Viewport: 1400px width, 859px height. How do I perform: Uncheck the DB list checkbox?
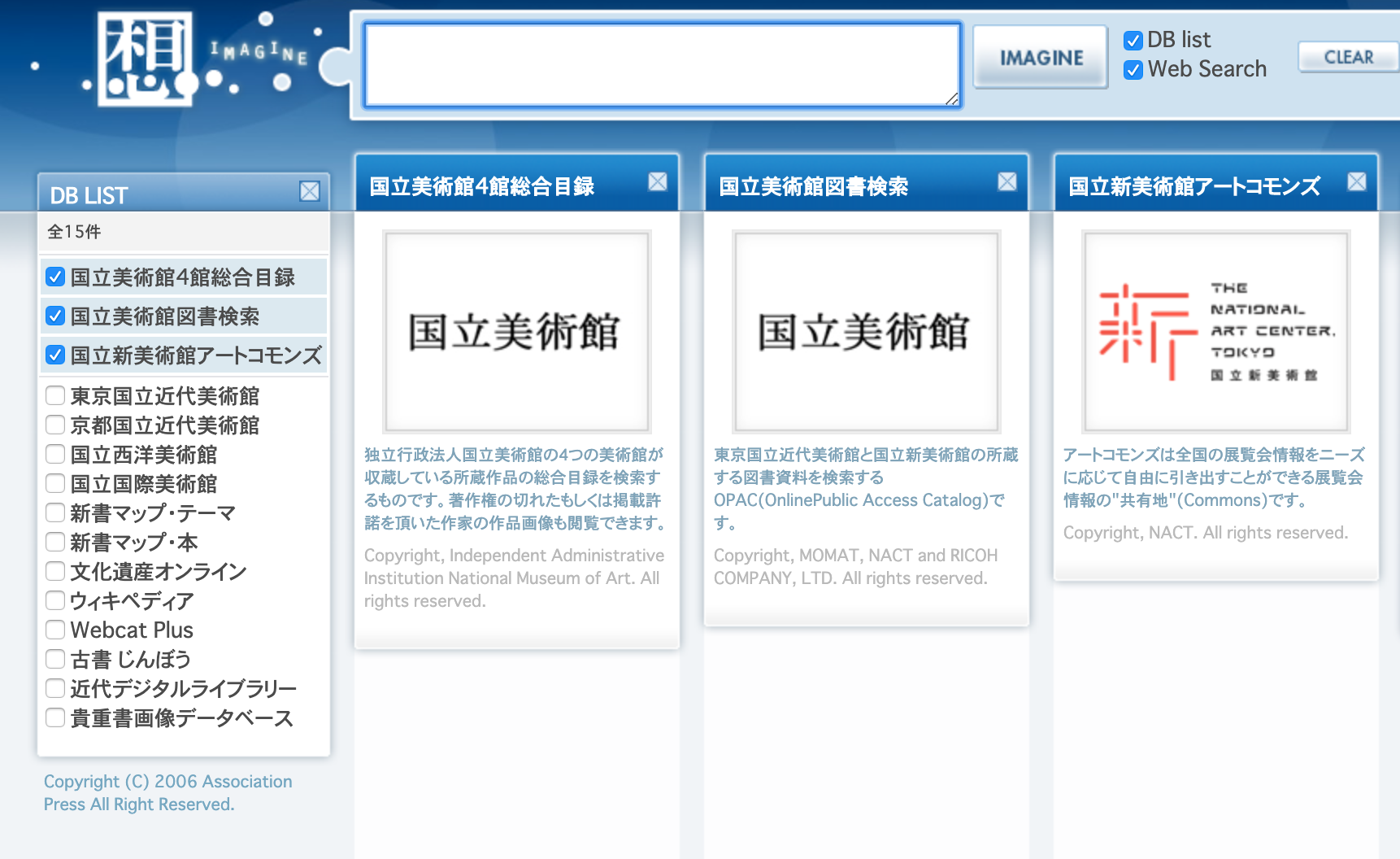click(1133, 40)
